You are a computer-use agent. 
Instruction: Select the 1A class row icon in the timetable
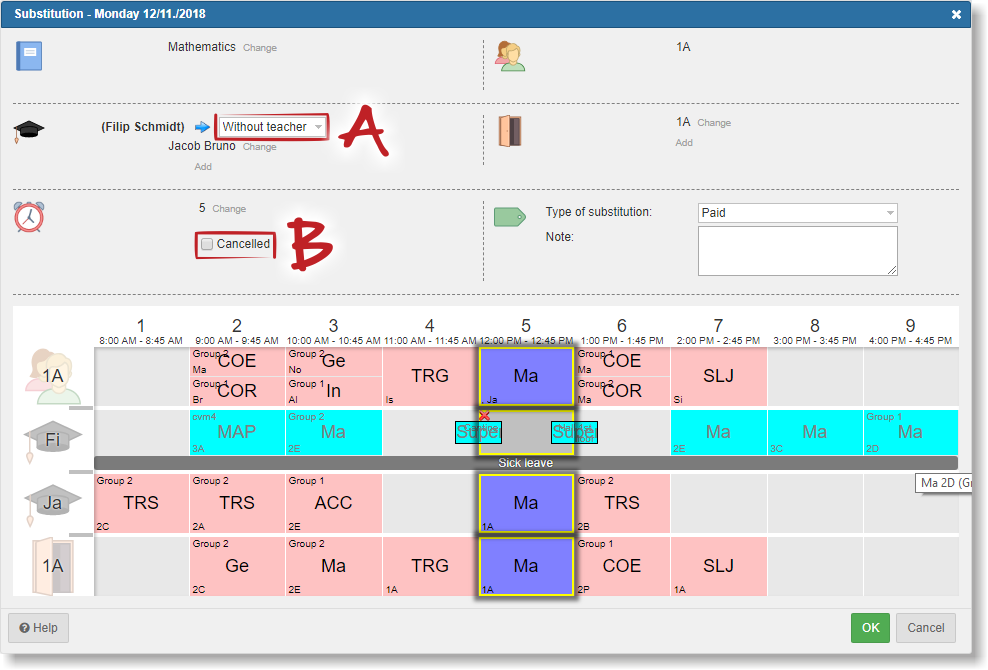[53, 376]
